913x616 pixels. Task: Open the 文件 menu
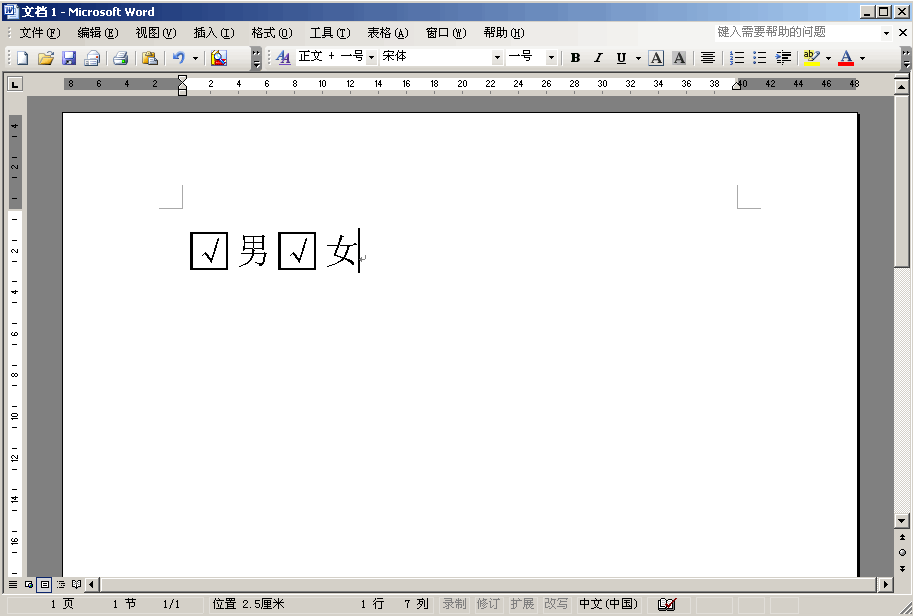[x=40, y=33]
